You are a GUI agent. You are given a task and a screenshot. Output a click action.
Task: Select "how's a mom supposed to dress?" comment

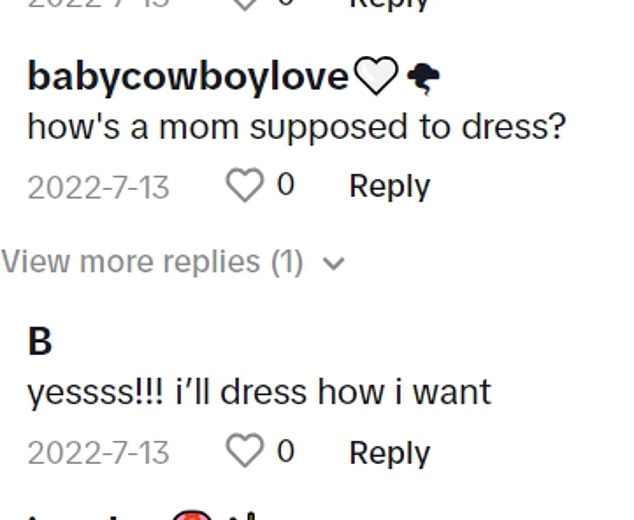296,128
